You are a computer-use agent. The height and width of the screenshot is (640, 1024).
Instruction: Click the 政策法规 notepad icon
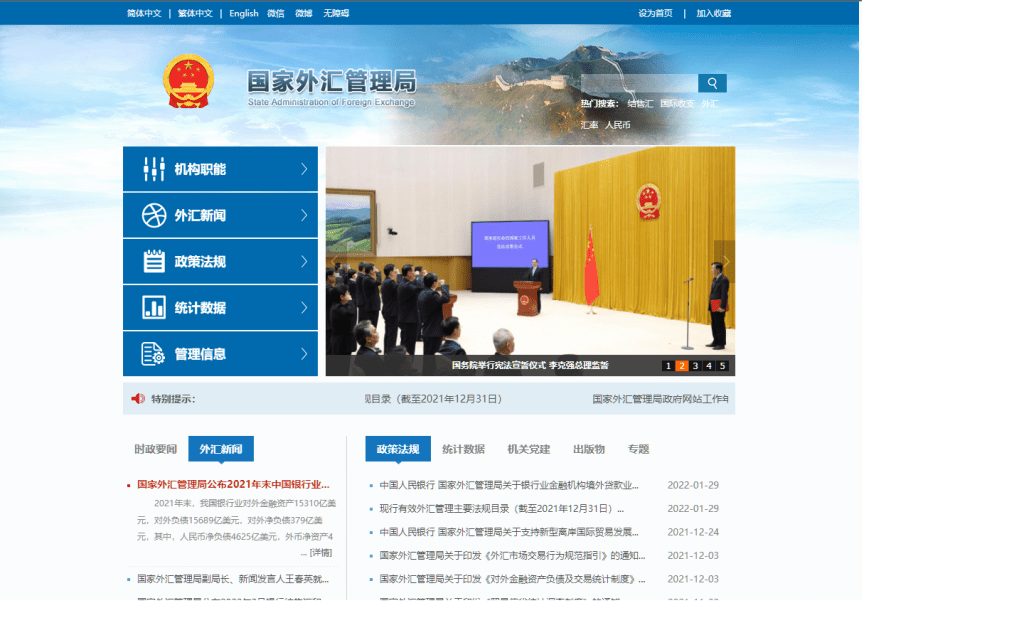154,261
